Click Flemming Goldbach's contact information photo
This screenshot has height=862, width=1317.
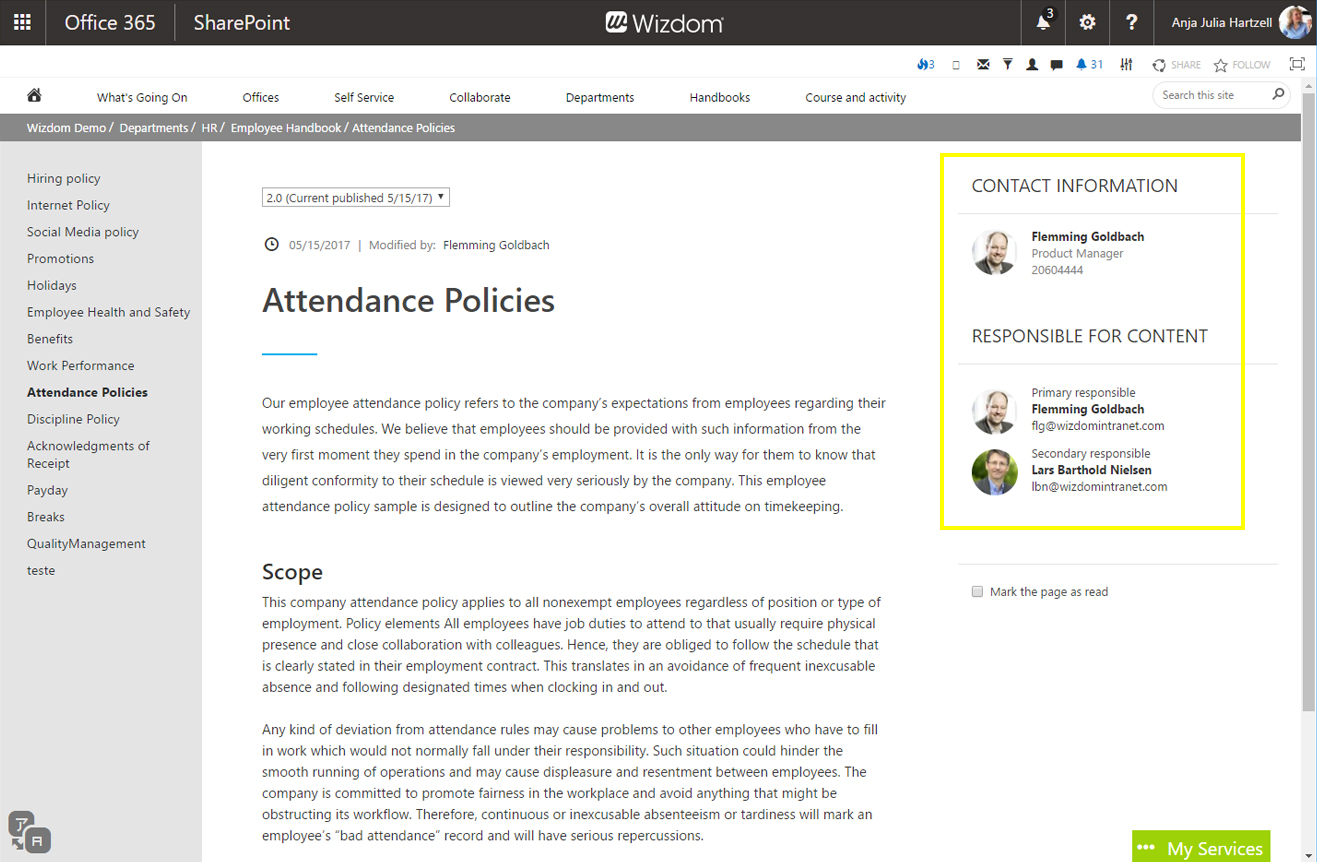coord(994,252)
